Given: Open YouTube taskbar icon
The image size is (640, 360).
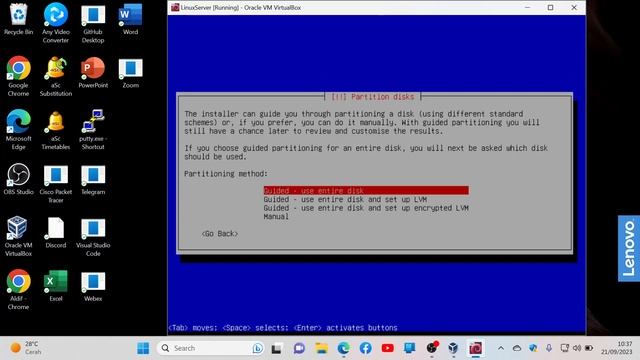Looking at the screenshot, I should click(x=387, y=348).
